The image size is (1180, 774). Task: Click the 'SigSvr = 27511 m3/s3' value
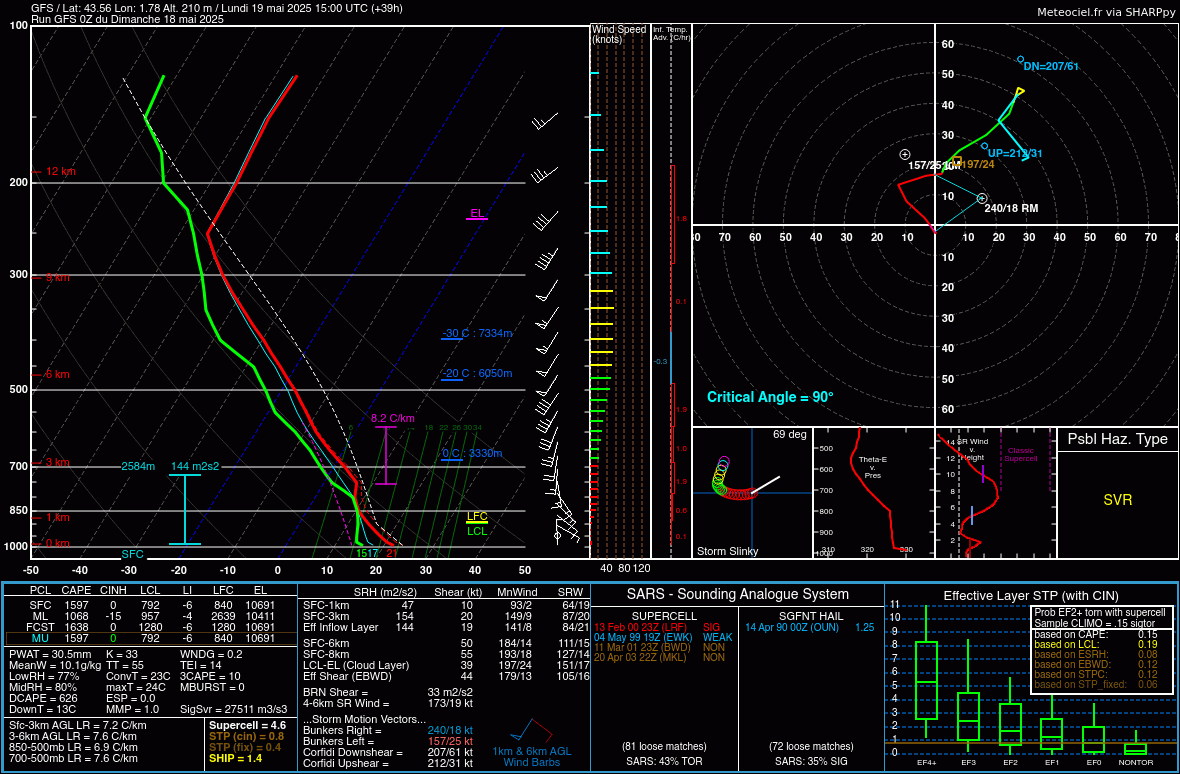tap(233, 709)
